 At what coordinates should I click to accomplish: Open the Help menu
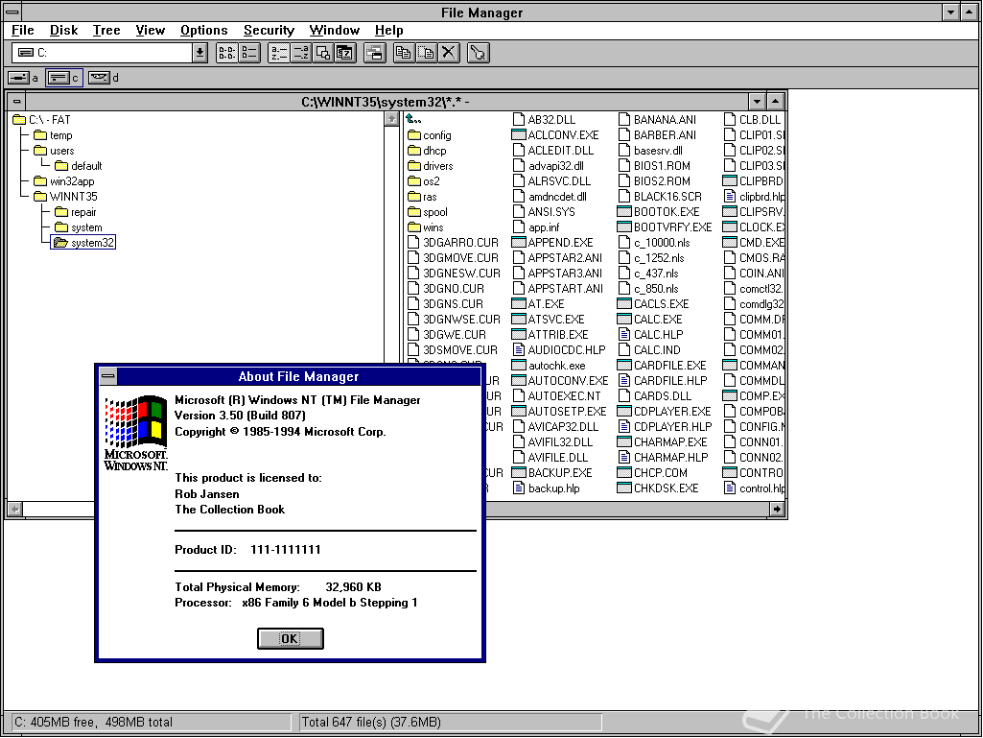(389, 30)
